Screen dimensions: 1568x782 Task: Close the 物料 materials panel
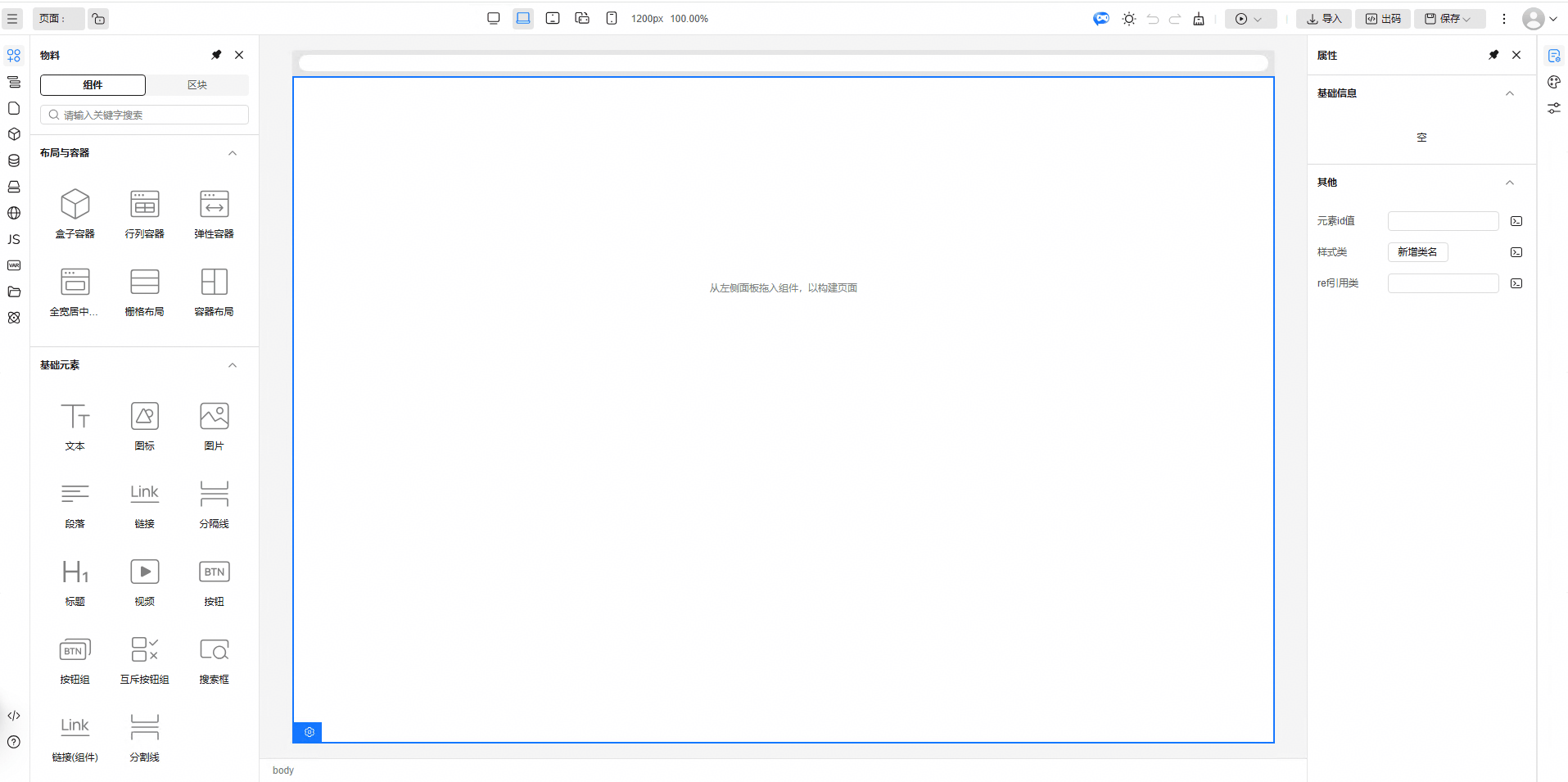point(239,55)
